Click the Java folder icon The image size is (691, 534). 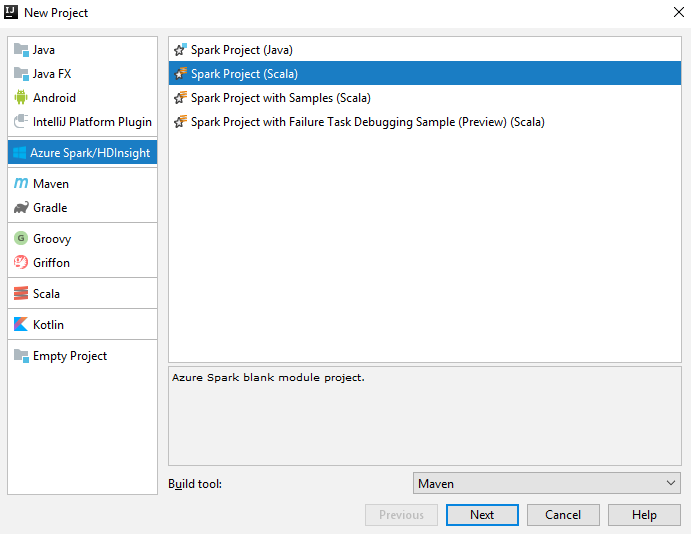[x=21, y=50]
